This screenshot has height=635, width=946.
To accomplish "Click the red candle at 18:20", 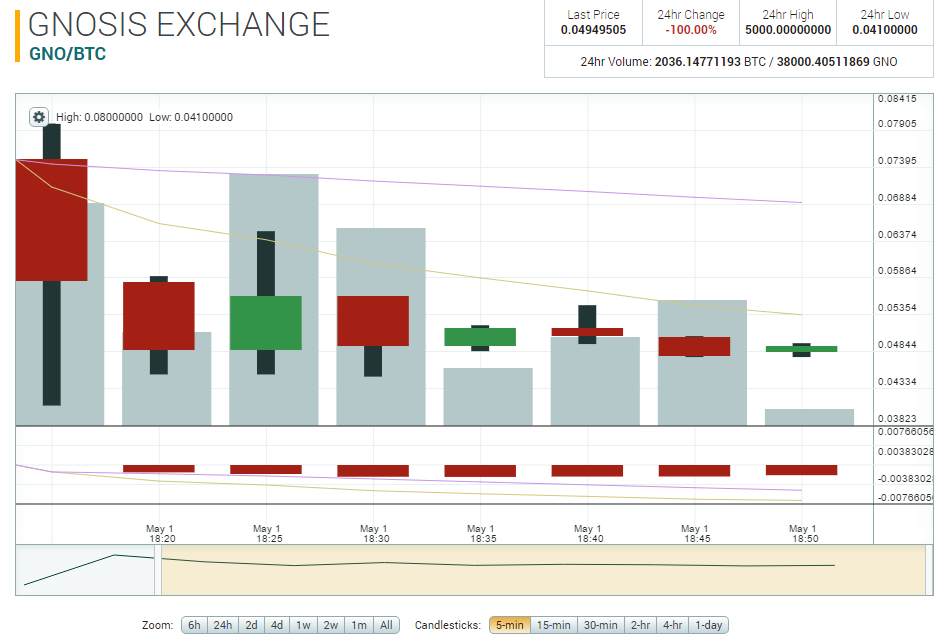I will (x=159, y=315).
